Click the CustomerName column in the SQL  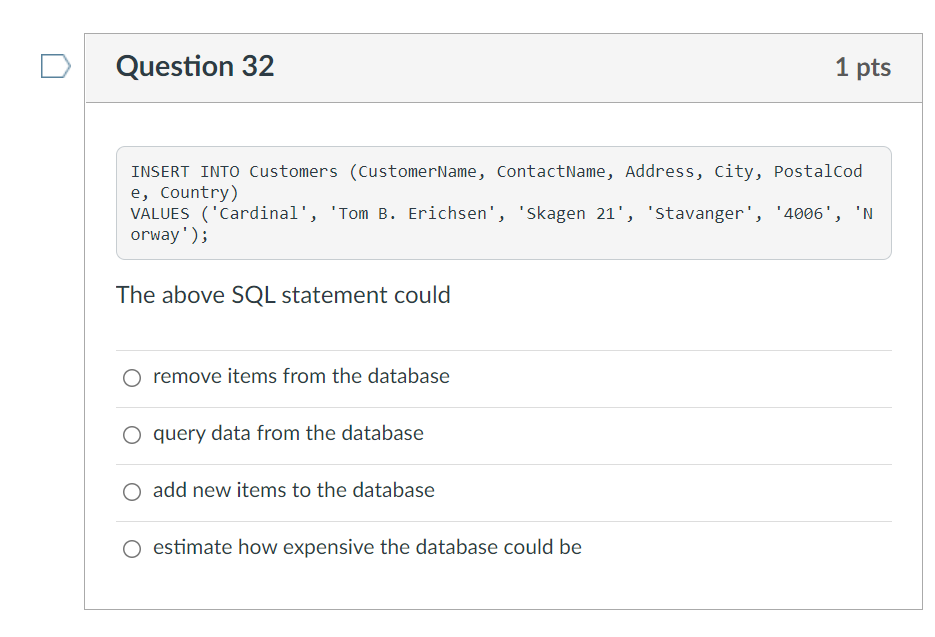tap(417, 172)
